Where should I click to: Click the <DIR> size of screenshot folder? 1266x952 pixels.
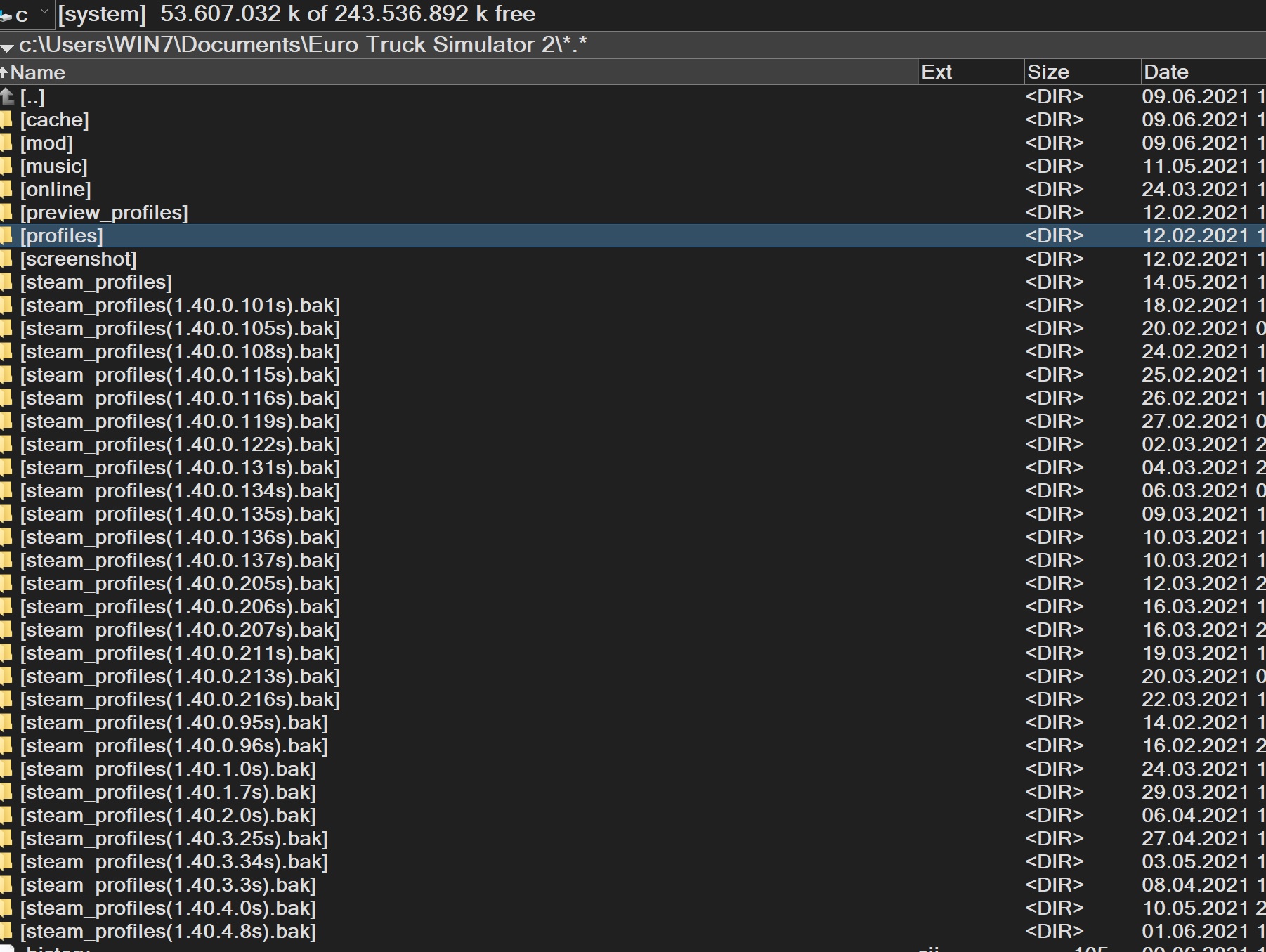(1055, 259)
